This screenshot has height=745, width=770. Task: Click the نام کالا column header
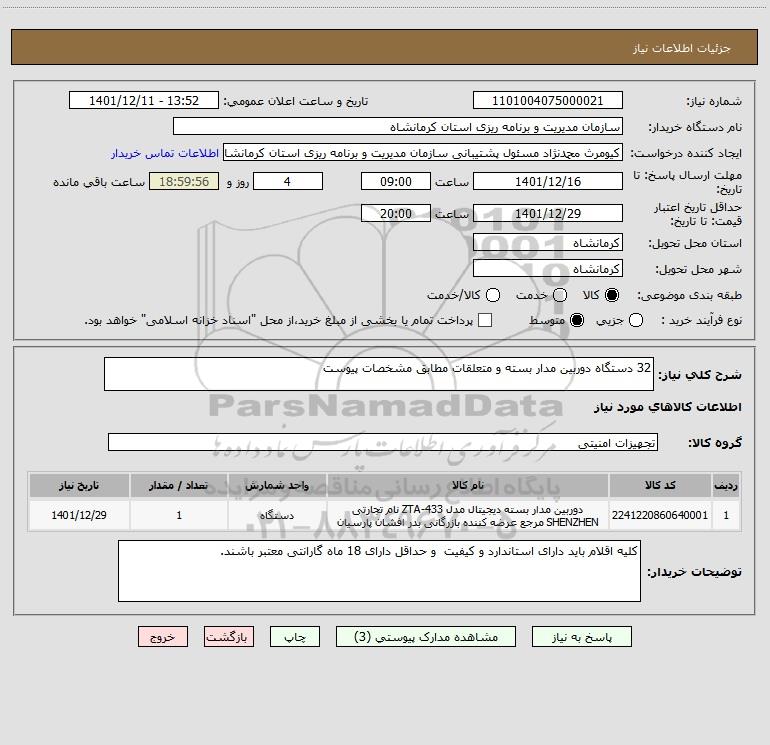(468, 485)
